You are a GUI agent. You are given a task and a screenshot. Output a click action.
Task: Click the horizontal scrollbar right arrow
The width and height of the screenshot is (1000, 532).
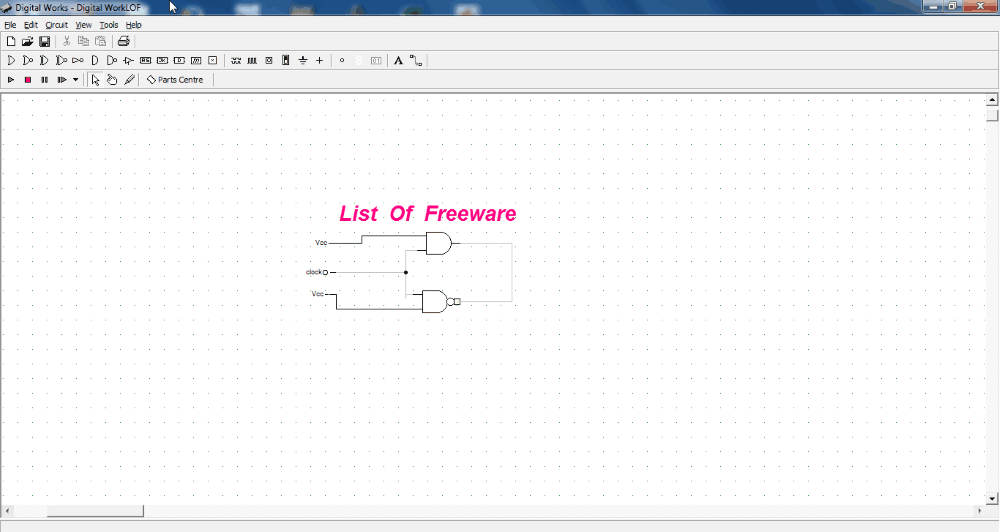[980, 511]
